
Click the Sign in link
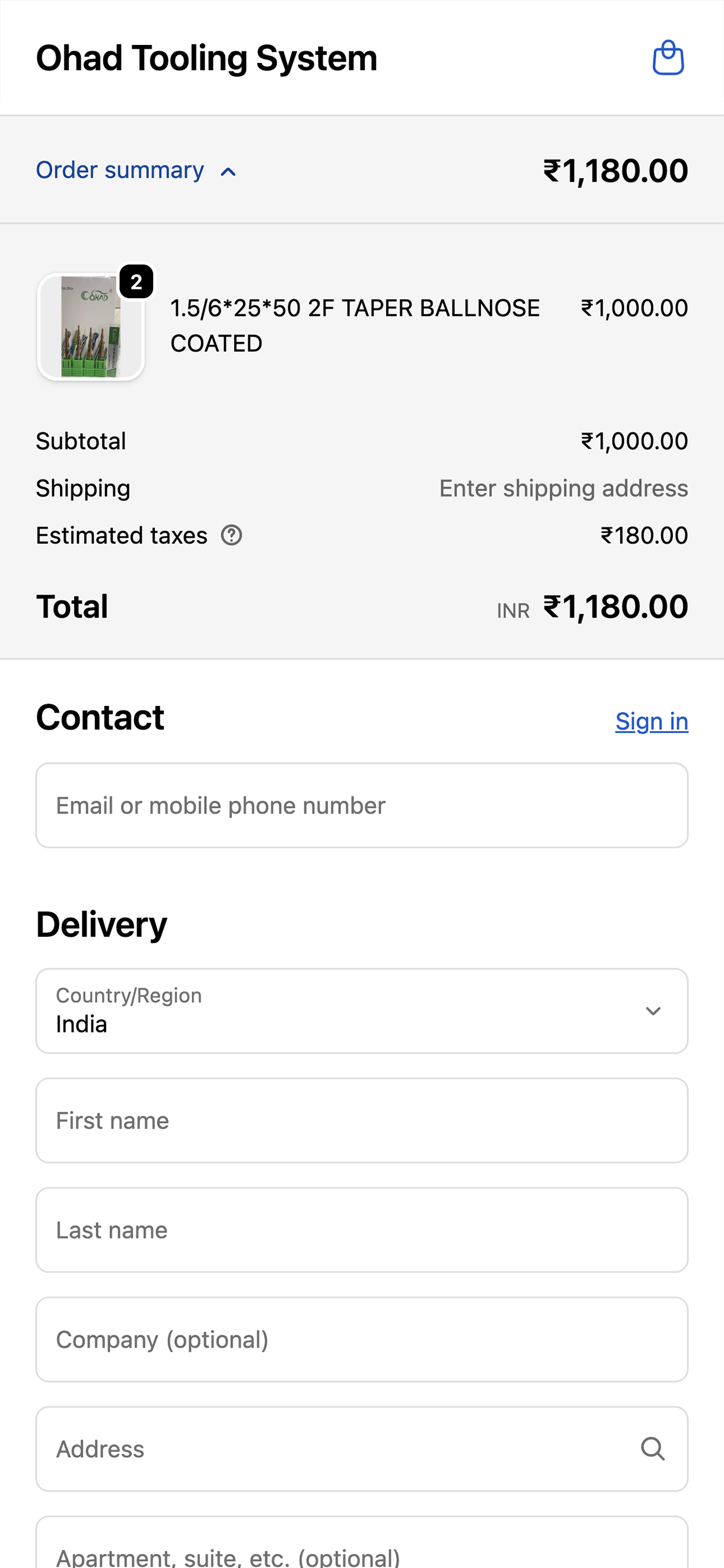click(x=652, y=722)
